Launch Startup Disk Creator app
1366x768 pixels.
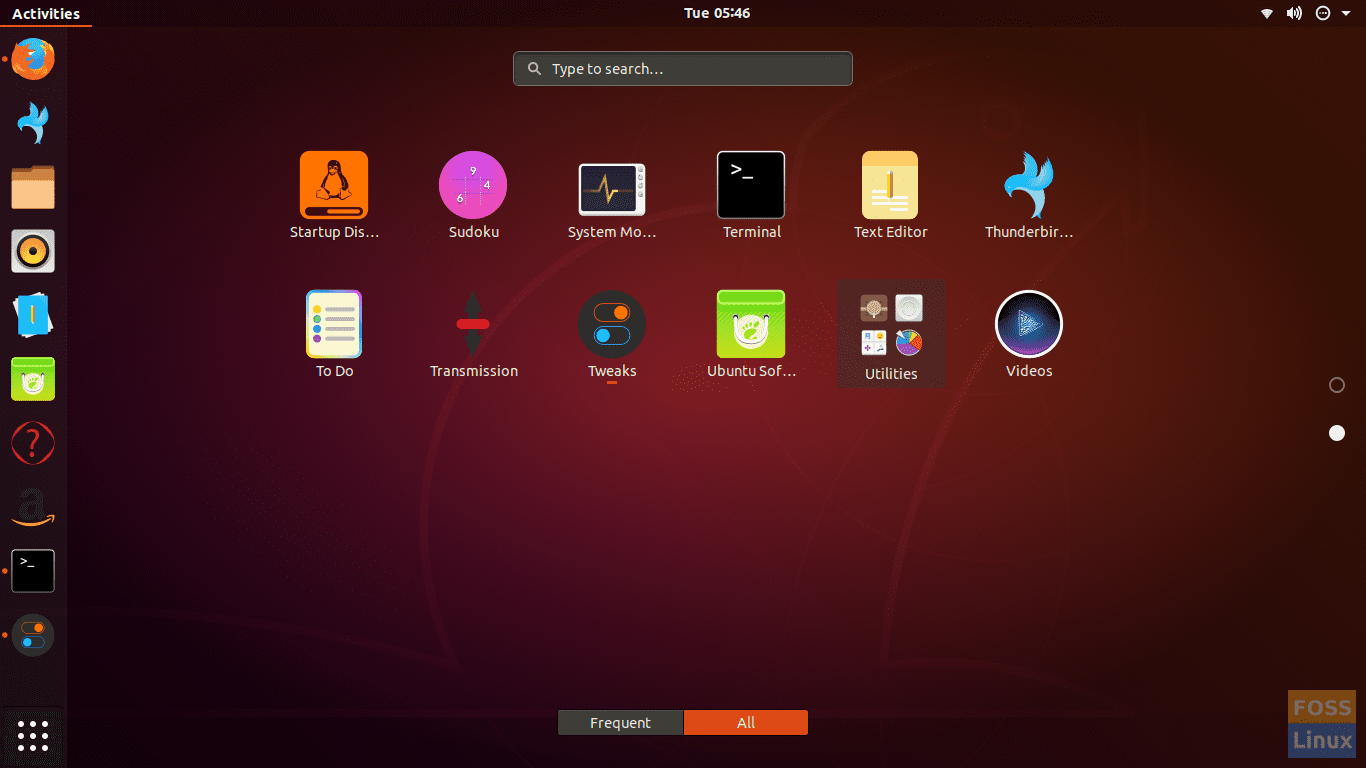pos(334,196)
